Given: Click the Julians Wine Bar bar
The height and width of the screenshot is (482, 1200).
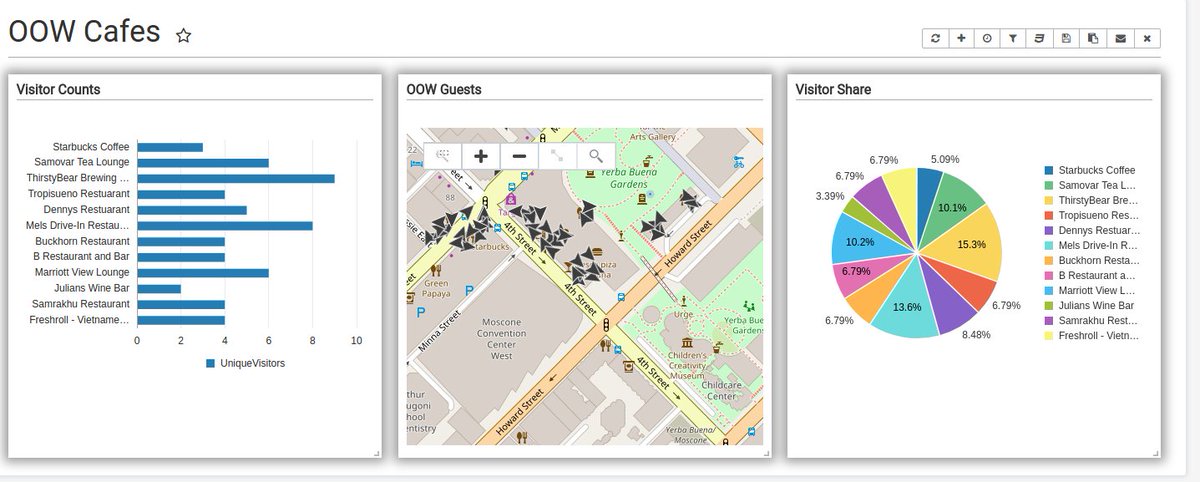Looking at the screenshot, I should 159,288.
